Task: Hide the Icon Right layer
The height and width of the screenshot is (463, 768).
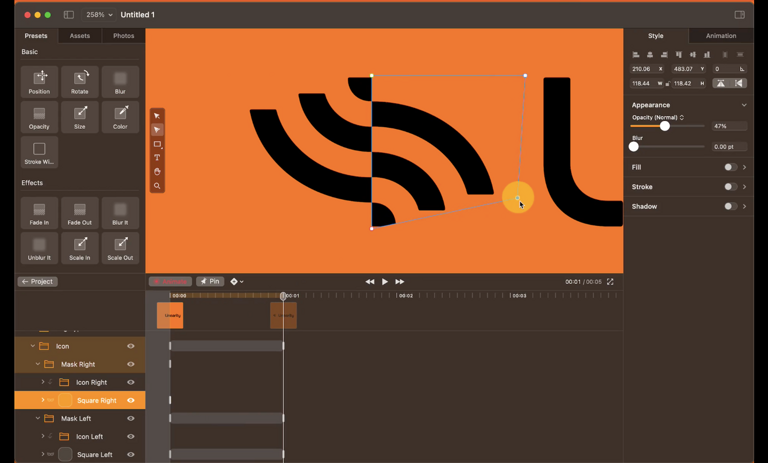Action: tap(131, 383)
